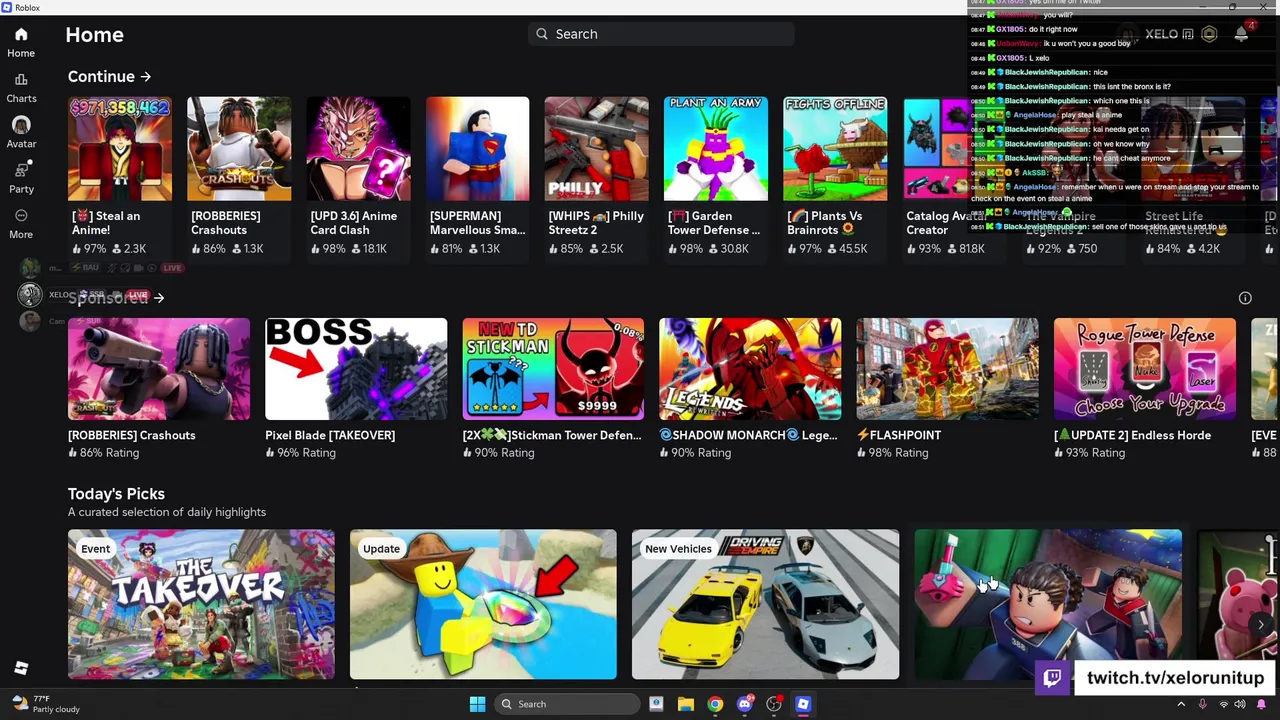1280x720 pixels.
Task: Go to Home in the sidebar
Action: [21, 43]
